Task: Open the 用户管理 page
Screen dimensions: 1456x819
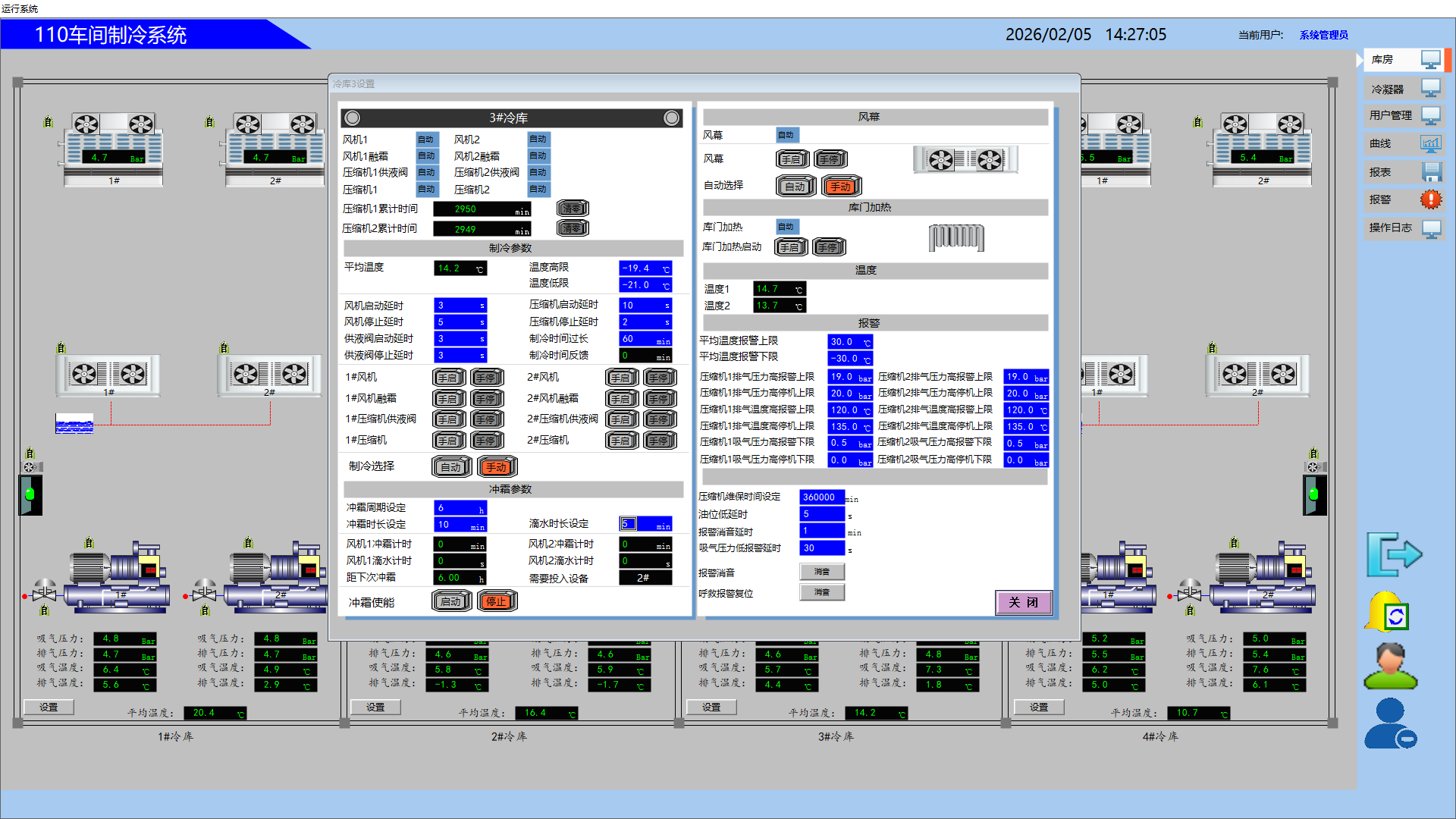Action: point(1404,115)
